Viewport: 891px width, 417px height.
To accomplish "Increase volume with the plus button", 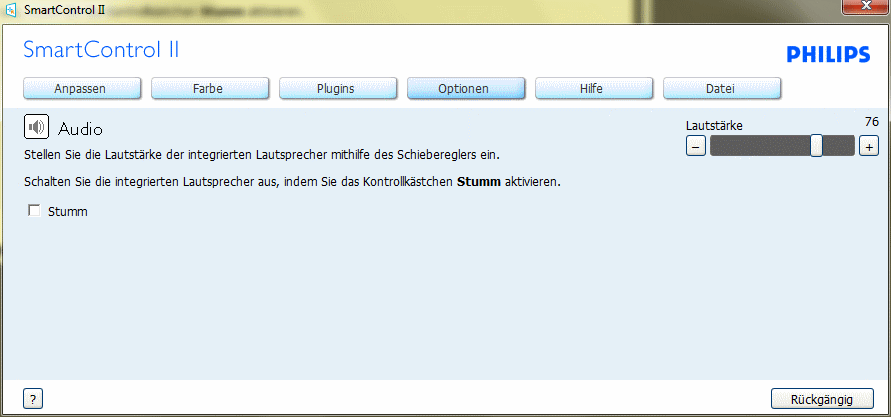I will (x=869, y=147).
